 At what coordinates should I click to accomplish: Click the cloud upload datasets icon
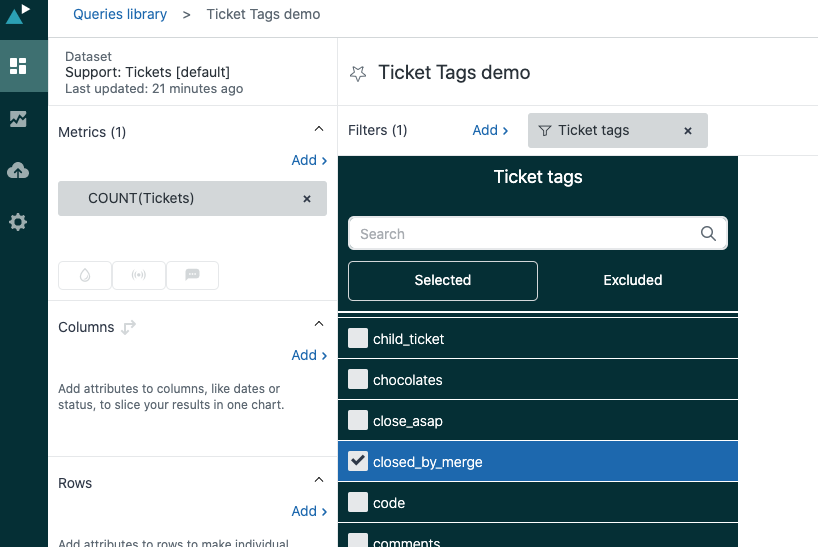[x=18, y=171]
